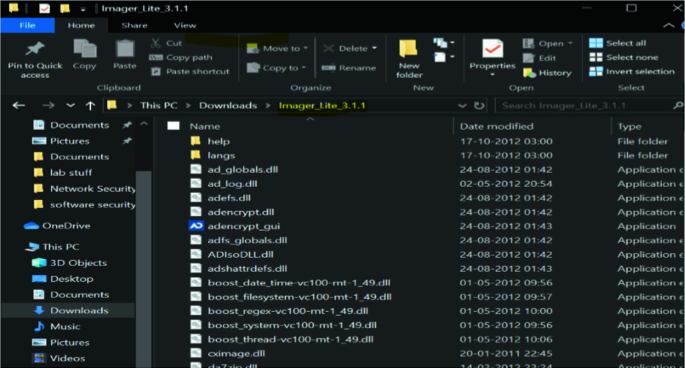Click Invert selection
This screenshot has width=685, height=368.
(x=632, y=71)
